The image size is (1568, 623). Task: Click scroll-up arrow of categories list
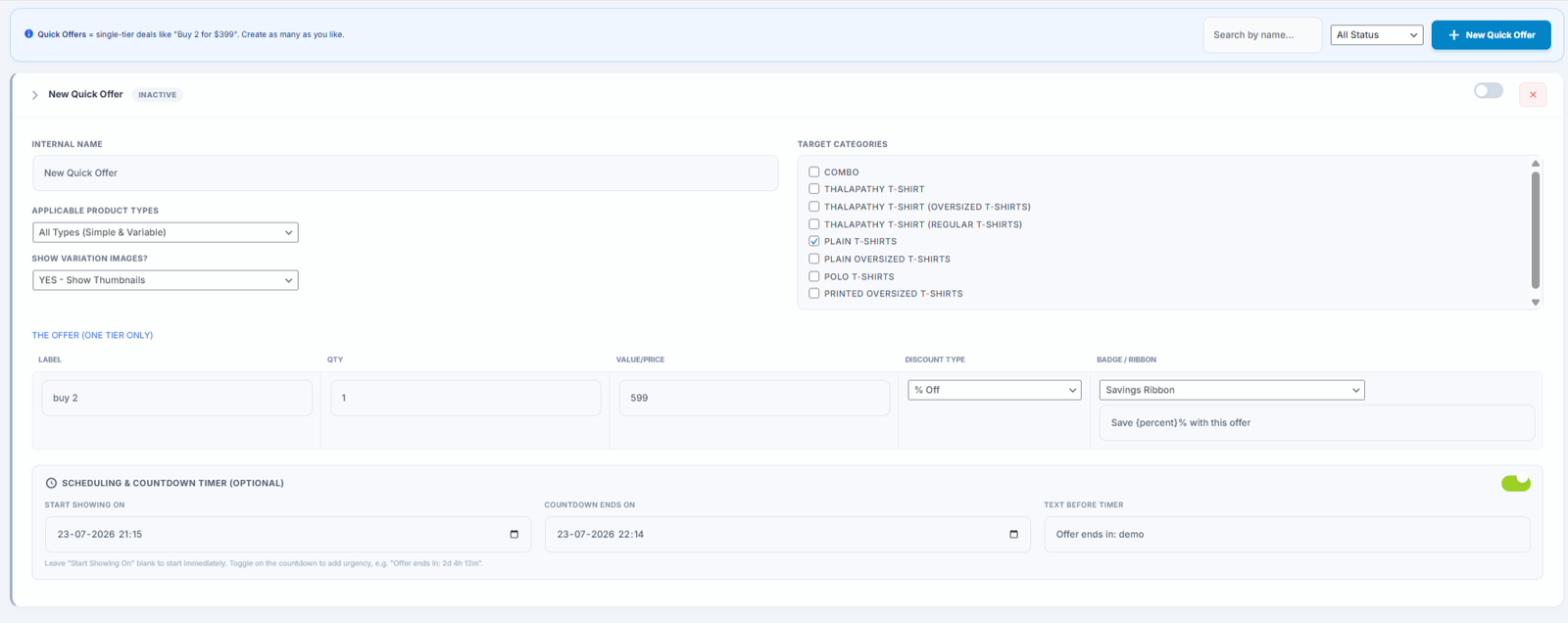pos(1536,164)
